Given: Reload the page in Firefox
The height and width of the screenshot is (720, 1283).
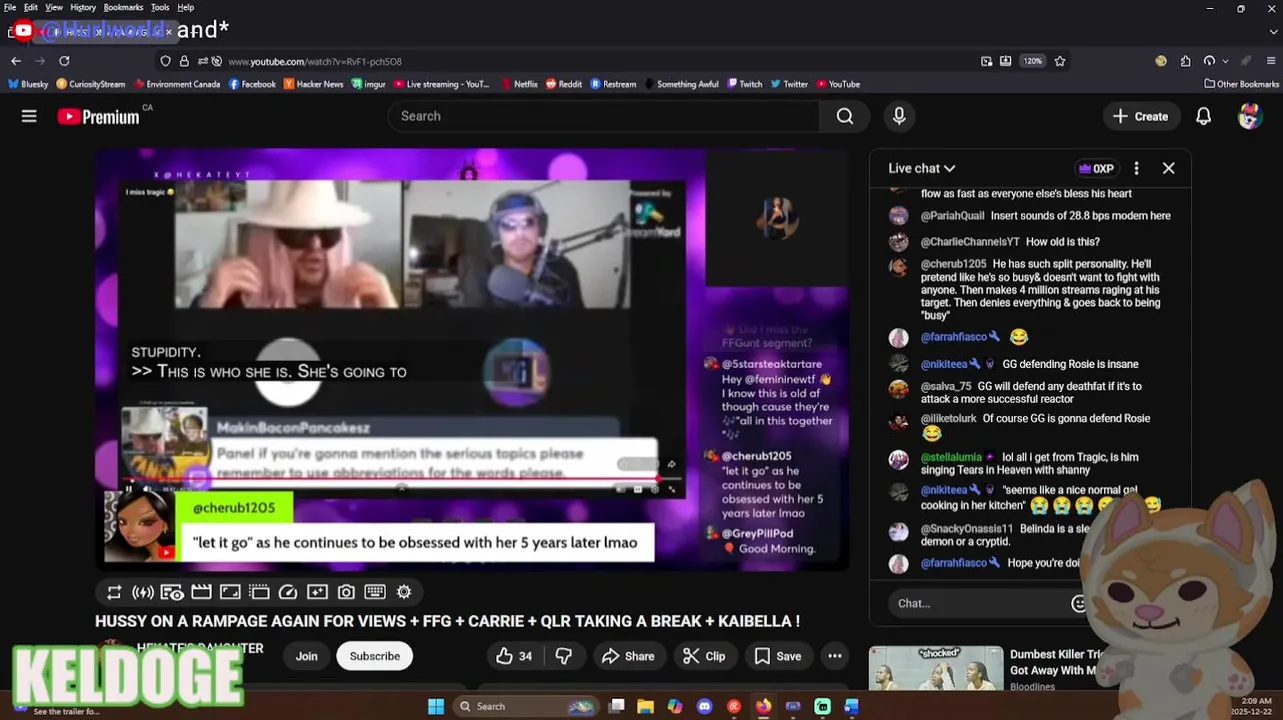Looking at the screenshot, I should (x=64, y=61).
